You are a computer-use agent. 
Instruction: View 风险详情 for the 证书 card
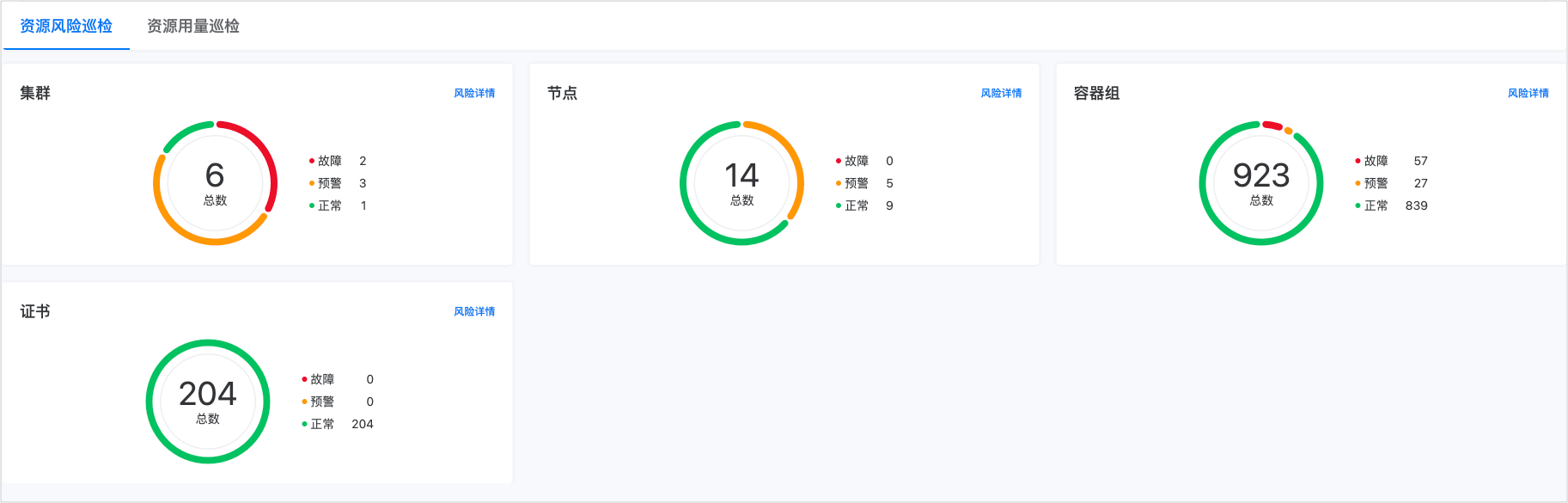coord(474,311)
